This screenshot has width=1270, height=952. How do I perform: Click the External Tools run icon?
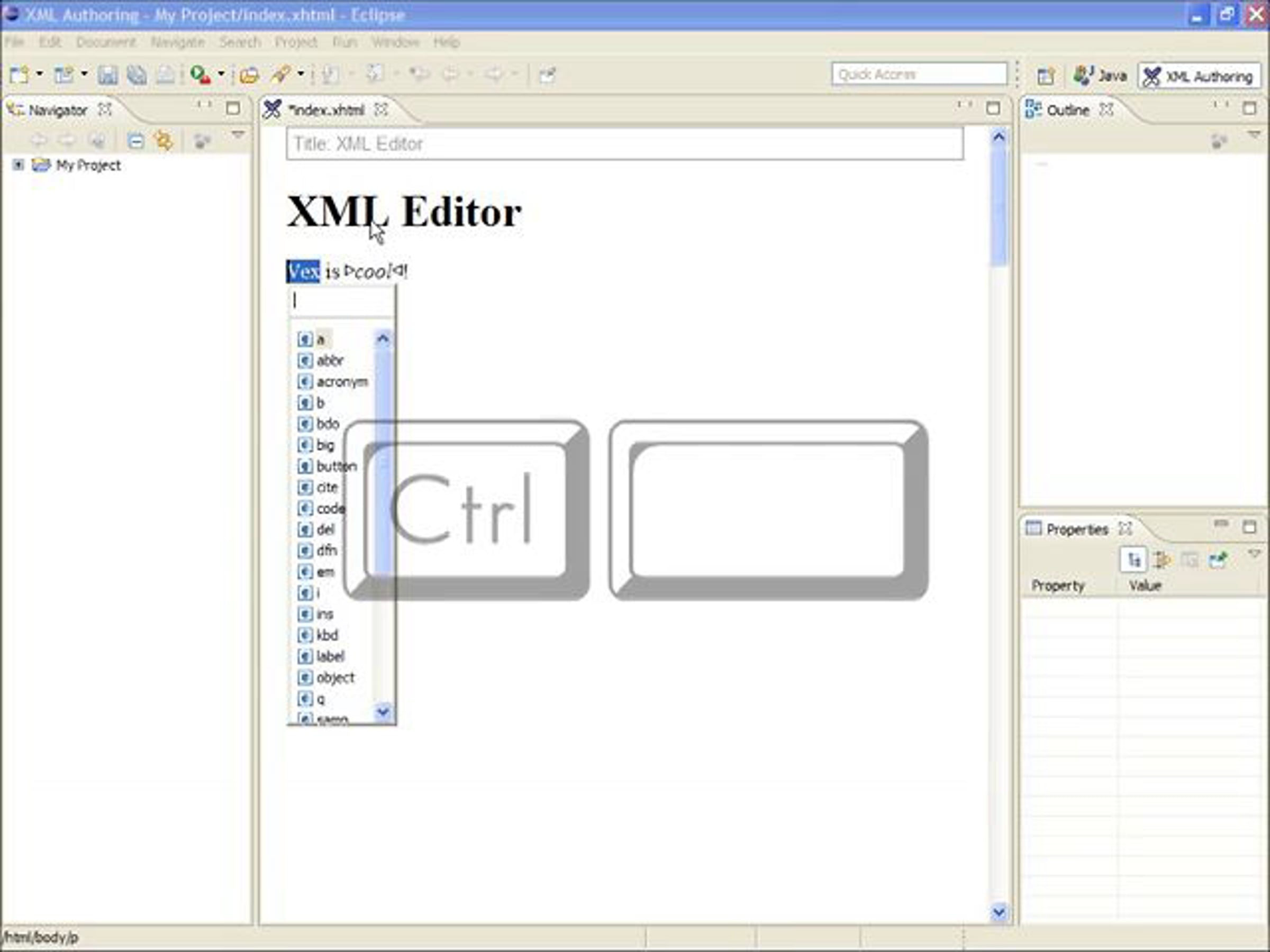201,75
